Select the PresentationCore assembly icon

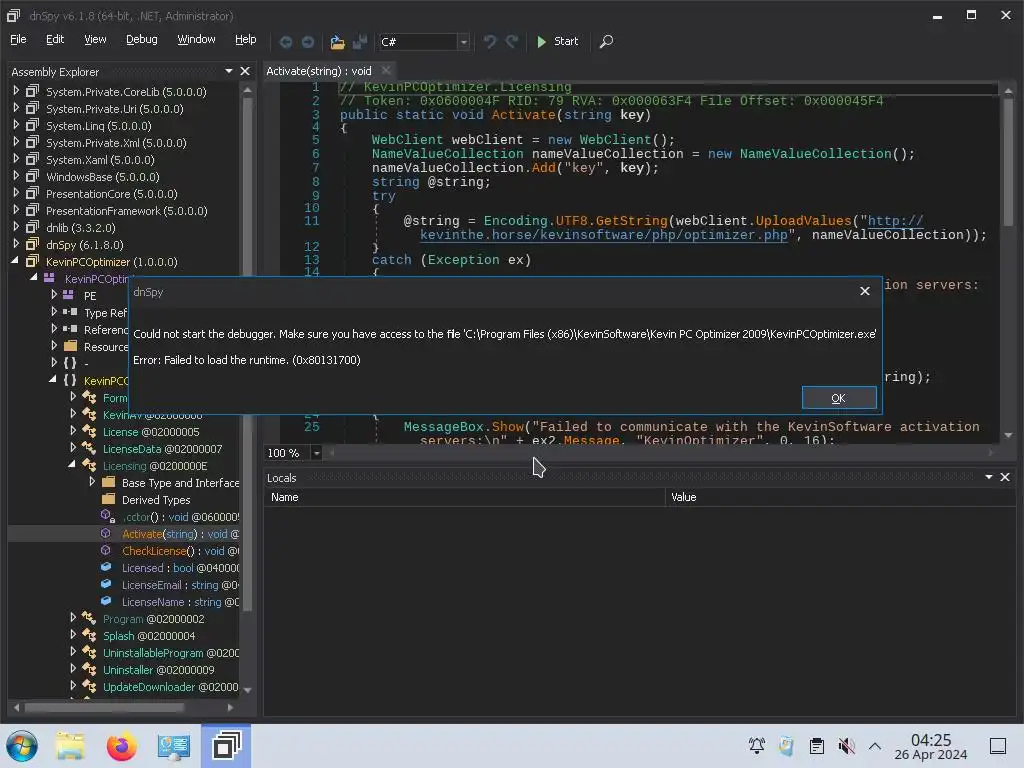(x=32, y=193)
